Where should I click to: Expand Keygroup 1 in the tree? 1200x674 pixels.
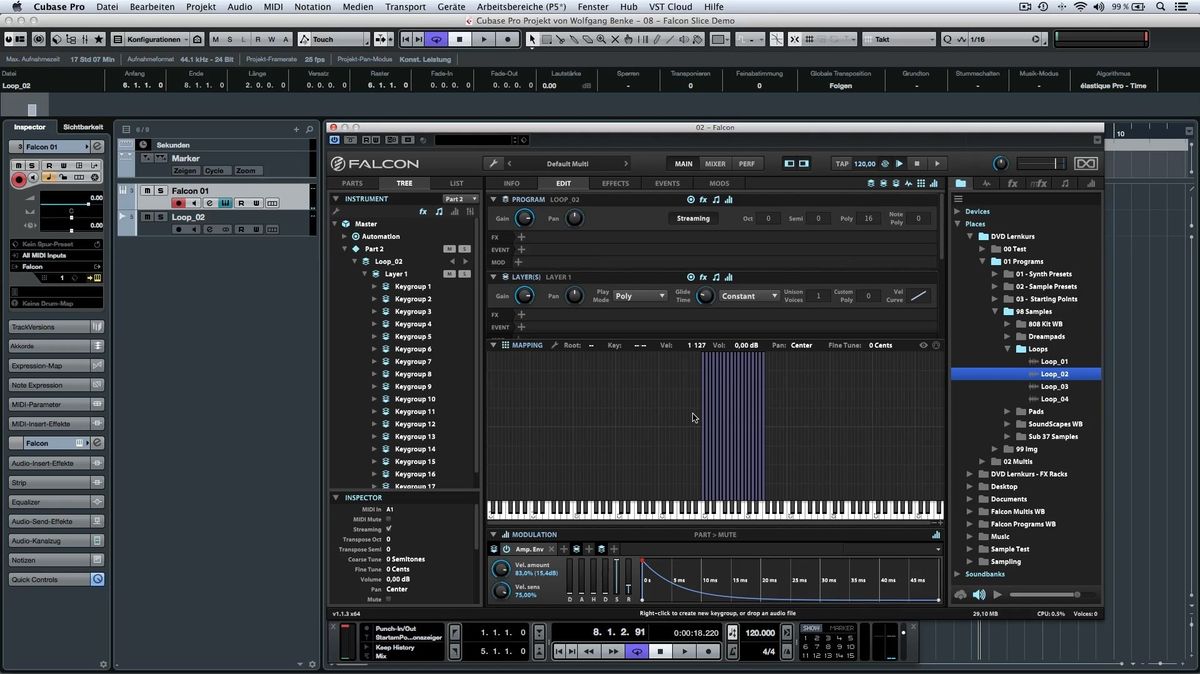click(375, 287)
